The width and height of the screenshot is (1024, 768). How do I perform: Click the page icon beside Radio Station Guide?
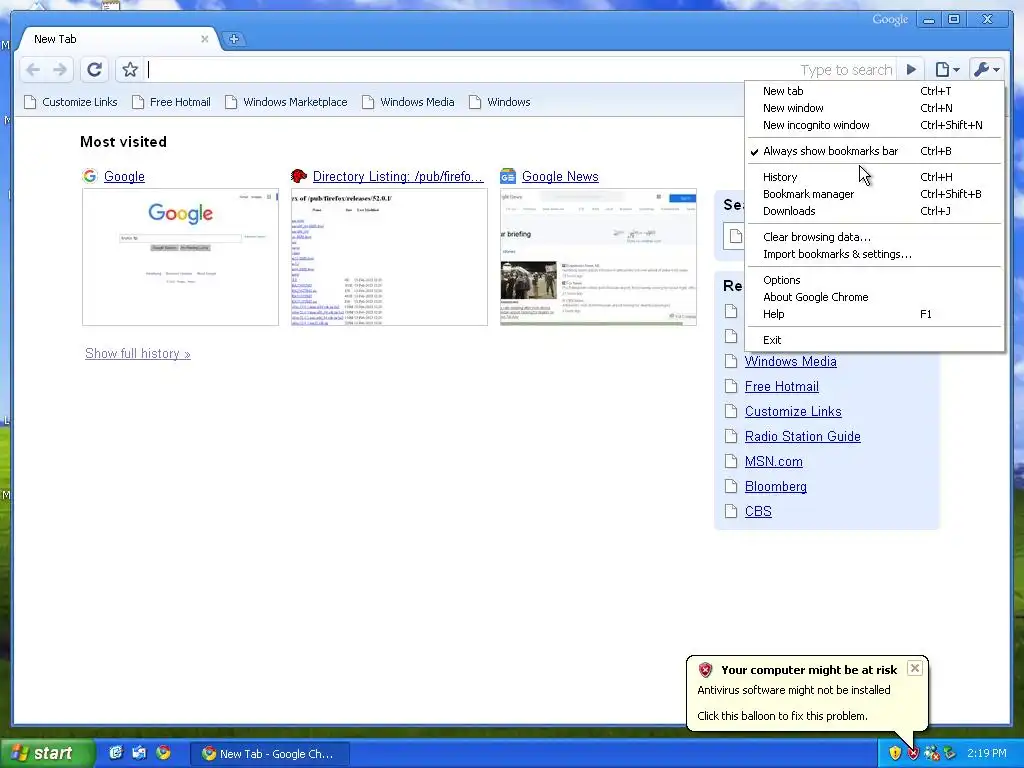coord(731,436)
